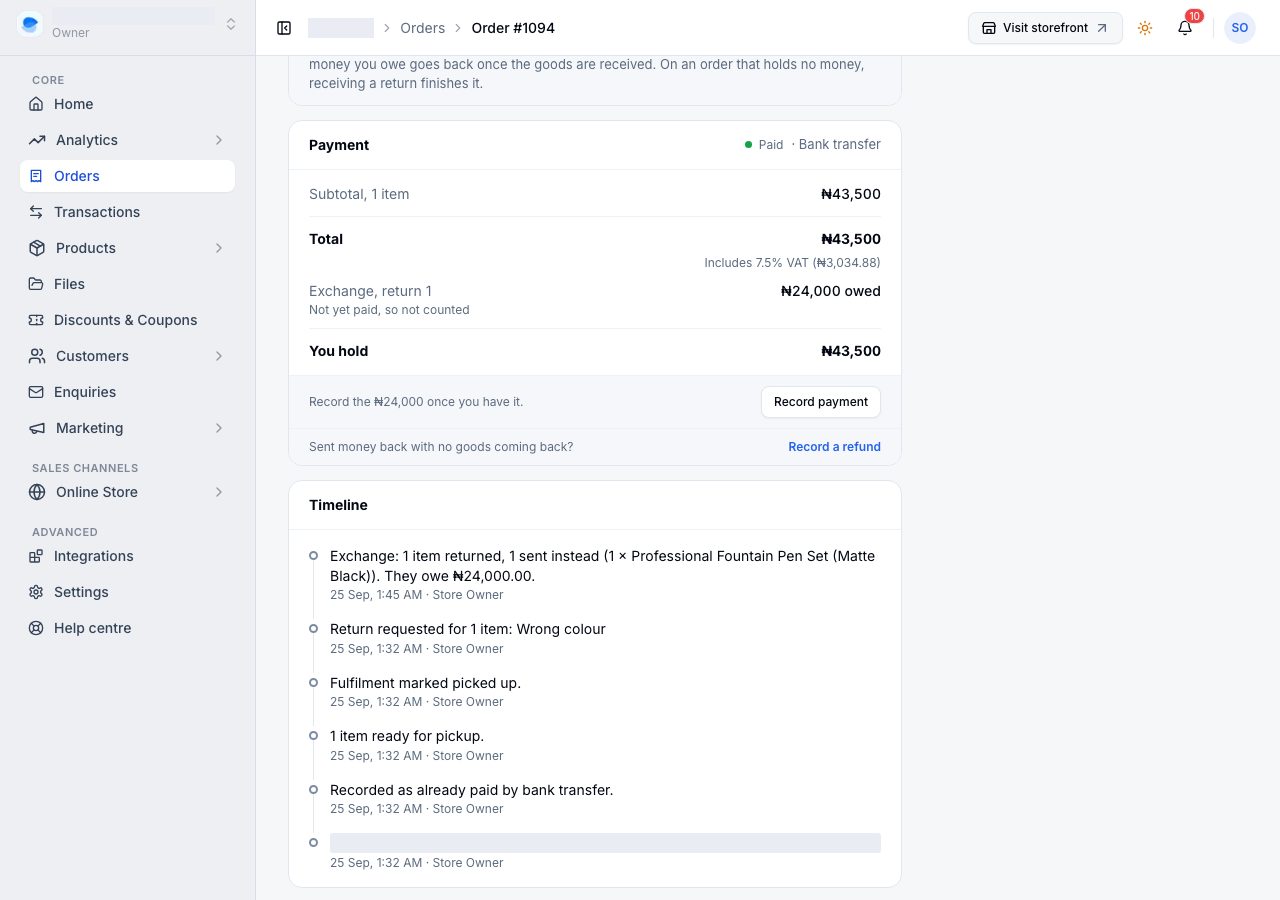1280x900 pixels.
Task: Open the Transactions menu item
Action: click(127, 212)
